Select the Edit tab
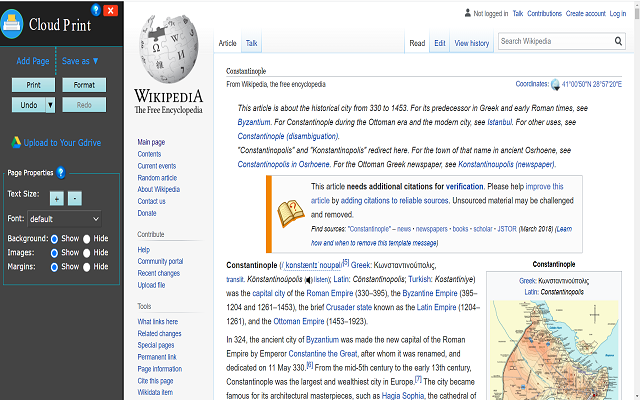Viewport: 640px width, 400px height. [x=440, y=43]
